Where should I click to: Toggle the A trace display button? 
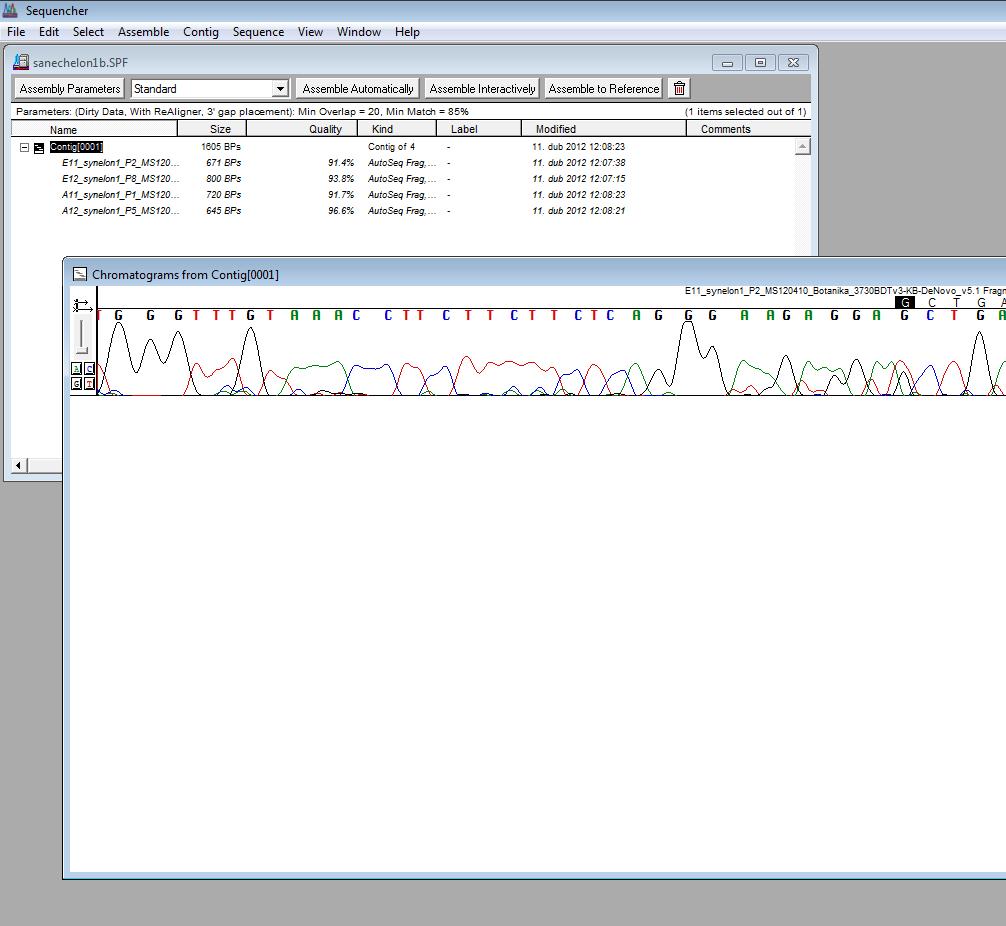(77, 368)
